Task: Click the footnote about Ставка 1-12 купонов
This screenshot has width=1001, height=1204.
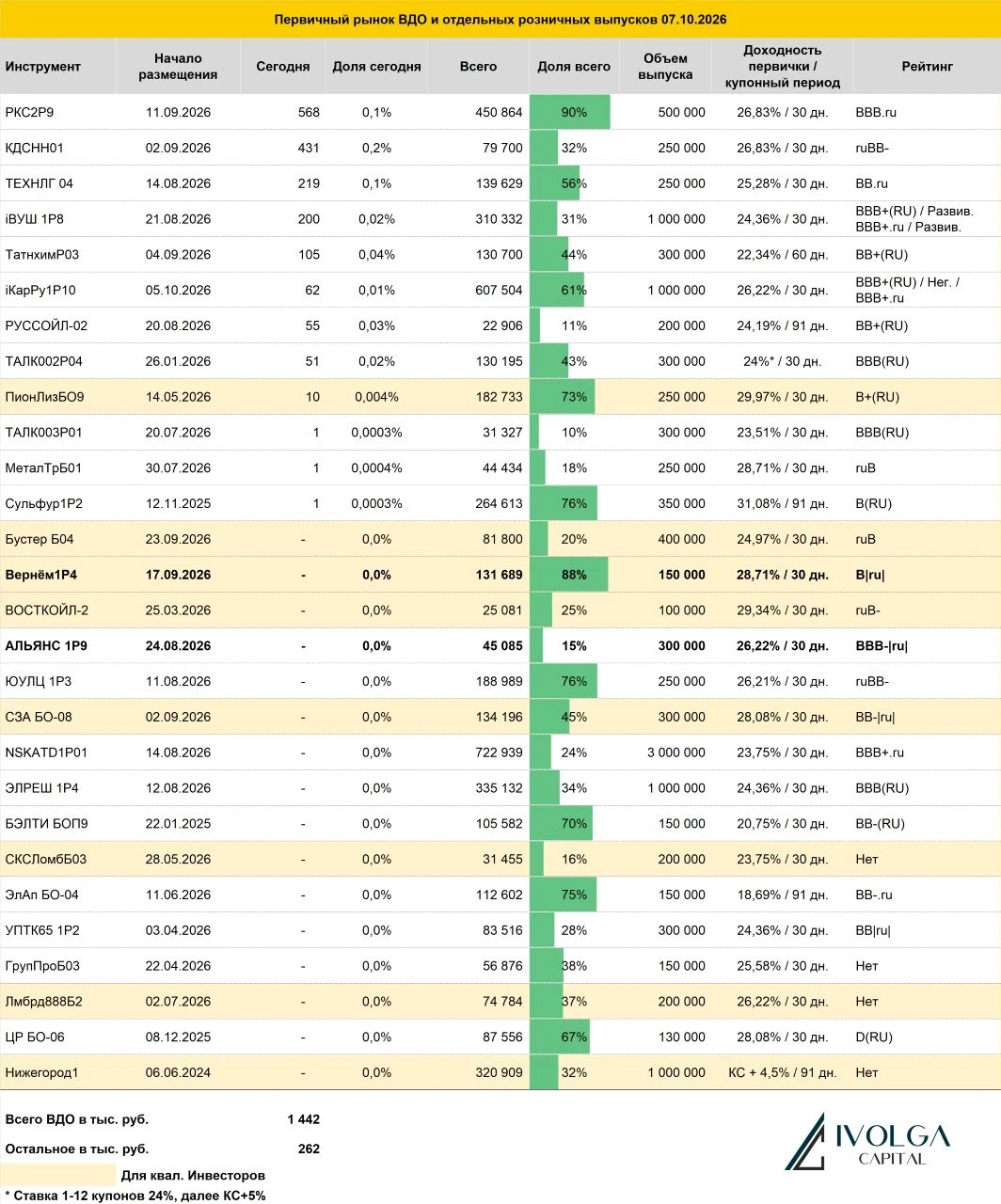Action: (135, 1196)
